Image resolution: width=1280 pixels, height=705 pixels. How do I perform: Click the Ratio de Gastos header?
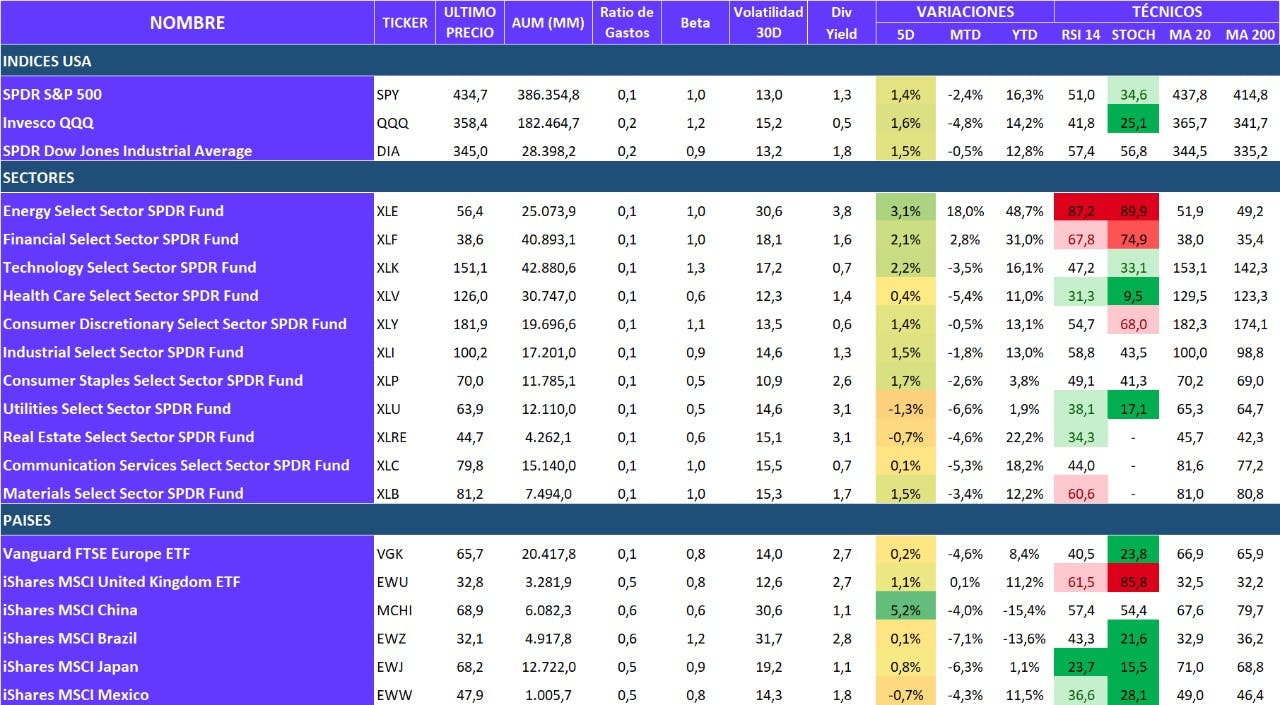(x=626, y=22)
